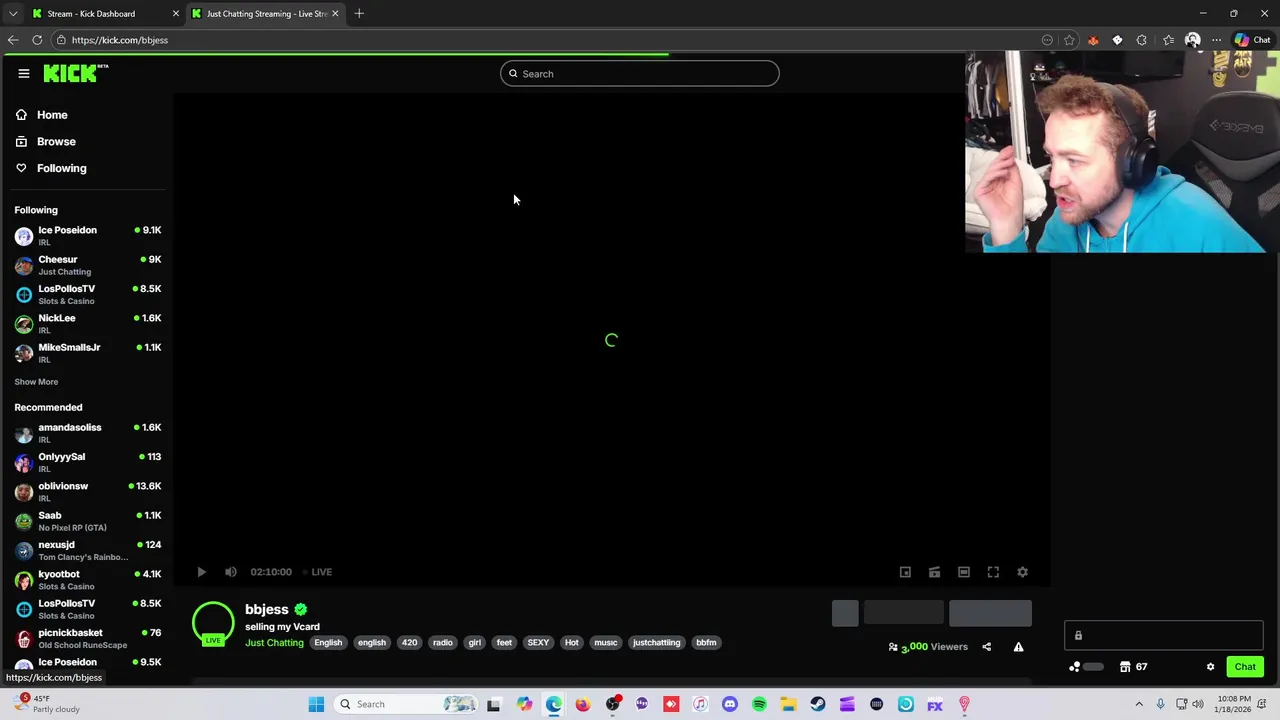
Task: Open MetaMask fox extension
Action: click(x=1093, y=40)
